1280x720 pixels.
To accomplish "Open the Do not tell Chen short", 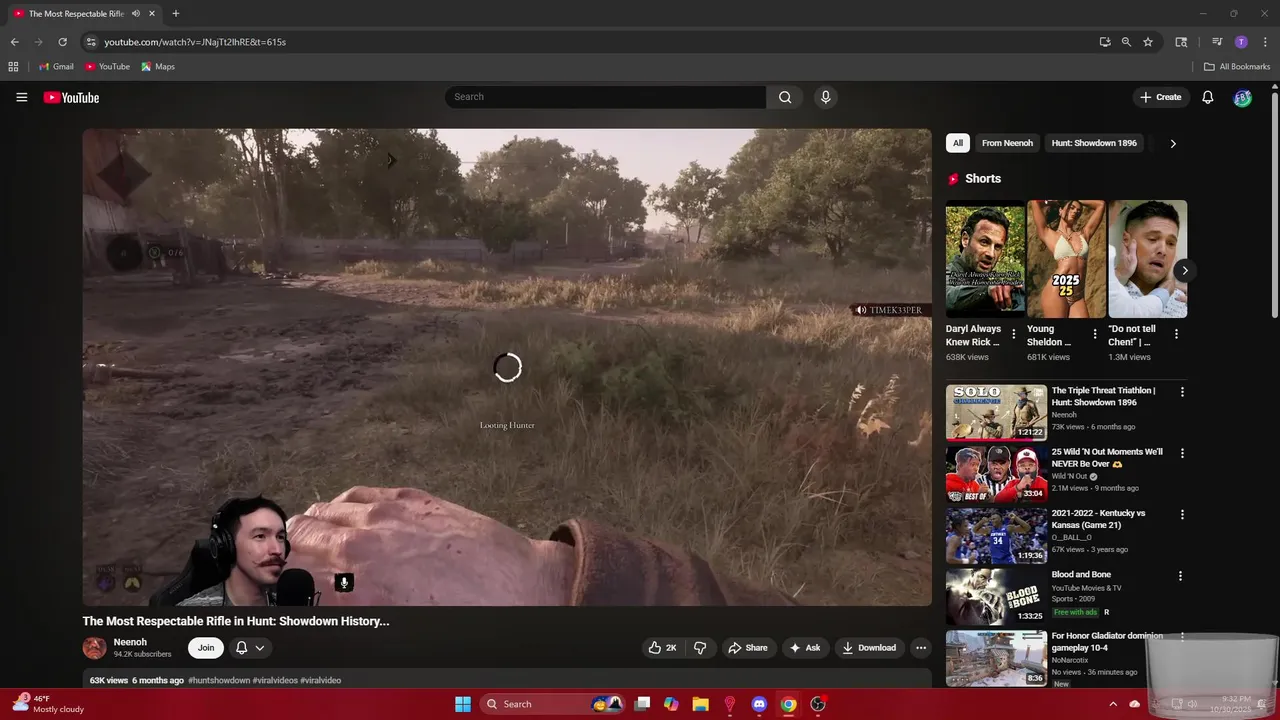I will click(x=1147, y=259).
